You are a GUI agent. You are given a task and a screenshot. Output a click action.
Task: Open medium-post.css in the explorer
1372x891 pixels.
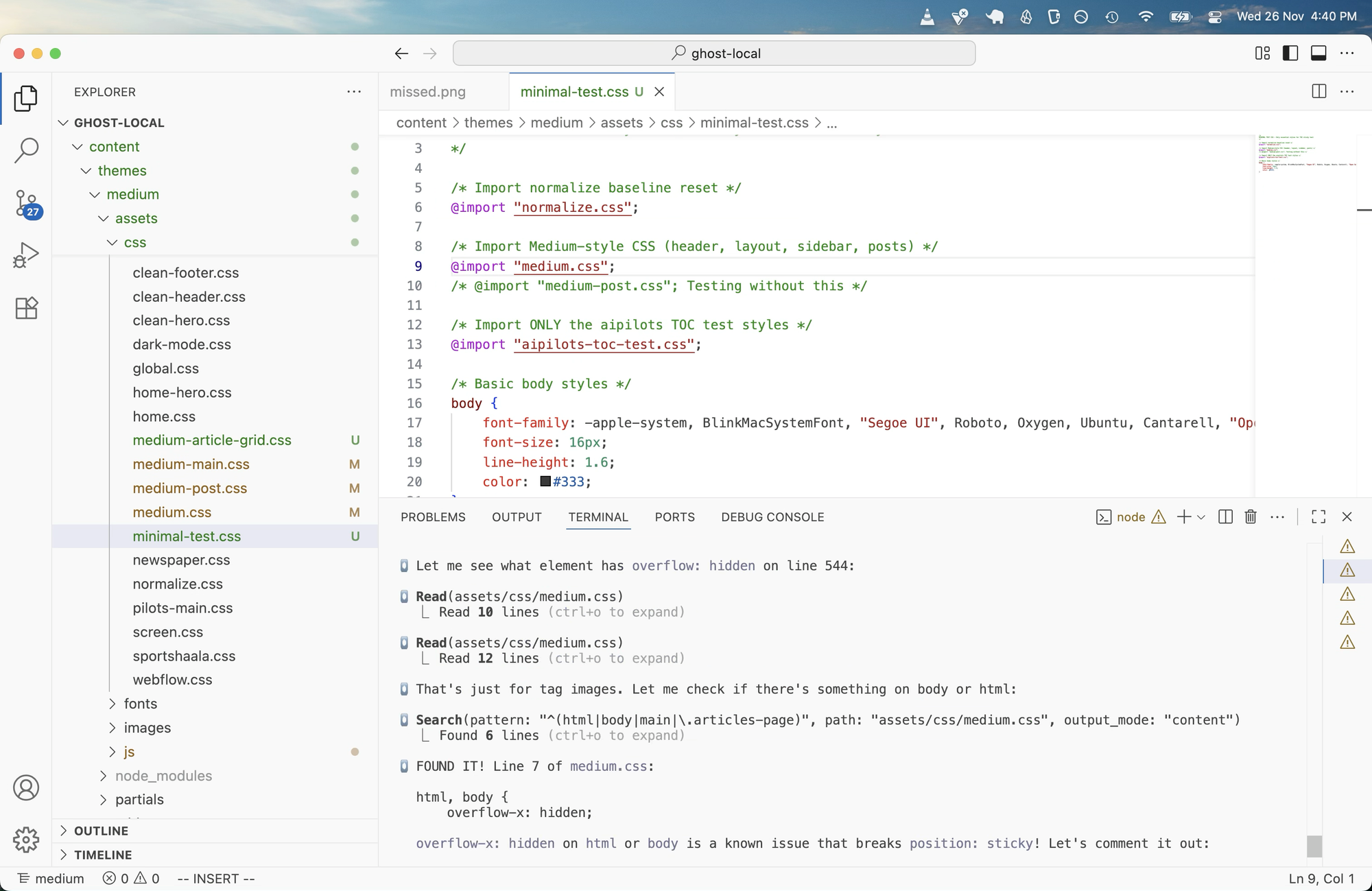coord(190,488)
